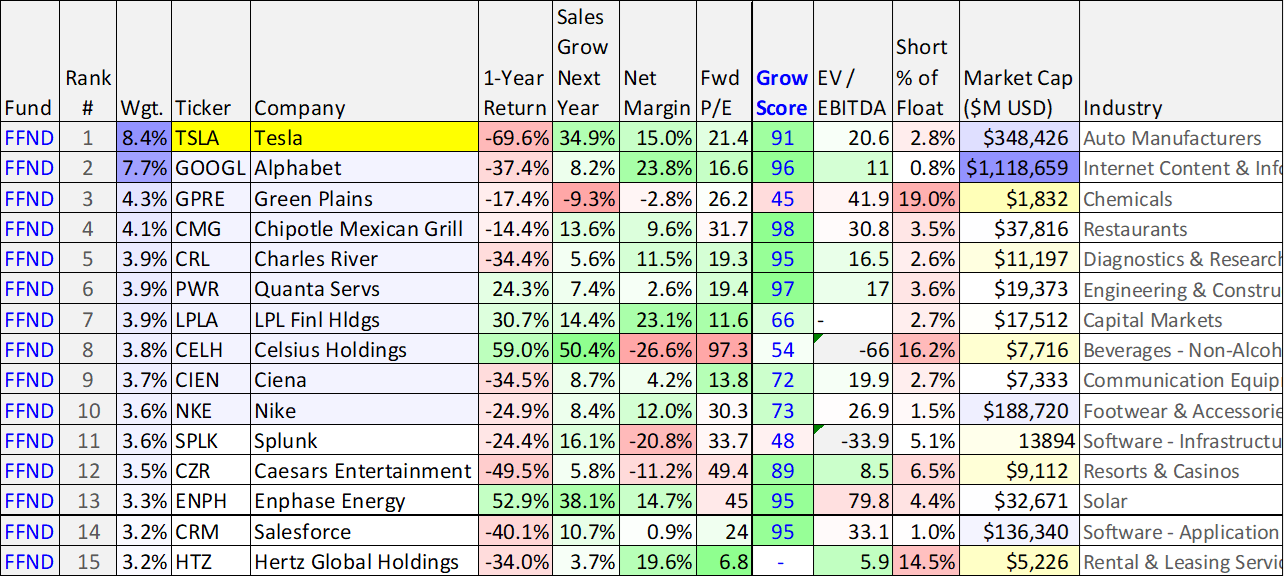Select the Green Plains company cell

coord(365,199)
